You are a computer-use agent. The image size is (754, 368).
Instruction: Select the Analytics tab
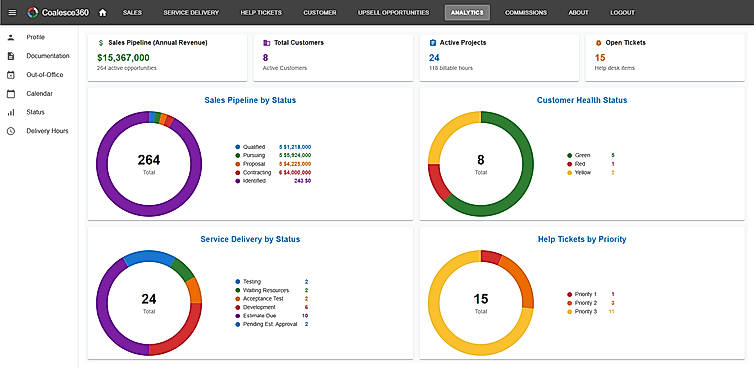pyautogui.click(x=467, y=13)
